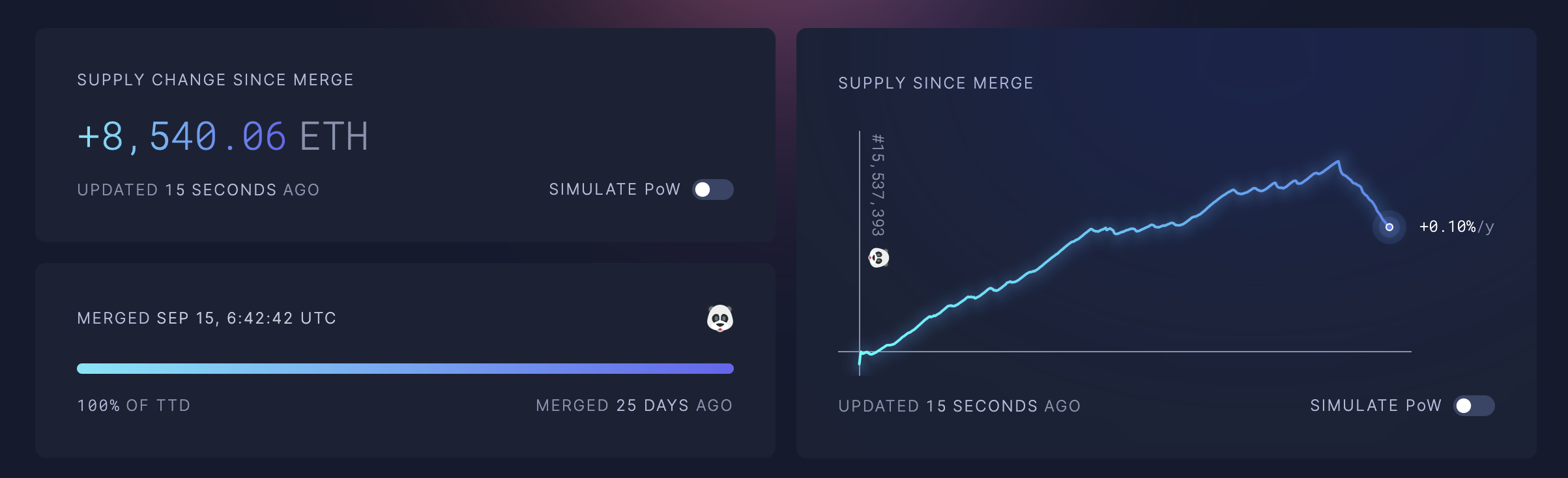Image resolution: width=1568 pixels, height=478 pixels.
Task: Click the TTD progress bar
Action: (405, 369)
